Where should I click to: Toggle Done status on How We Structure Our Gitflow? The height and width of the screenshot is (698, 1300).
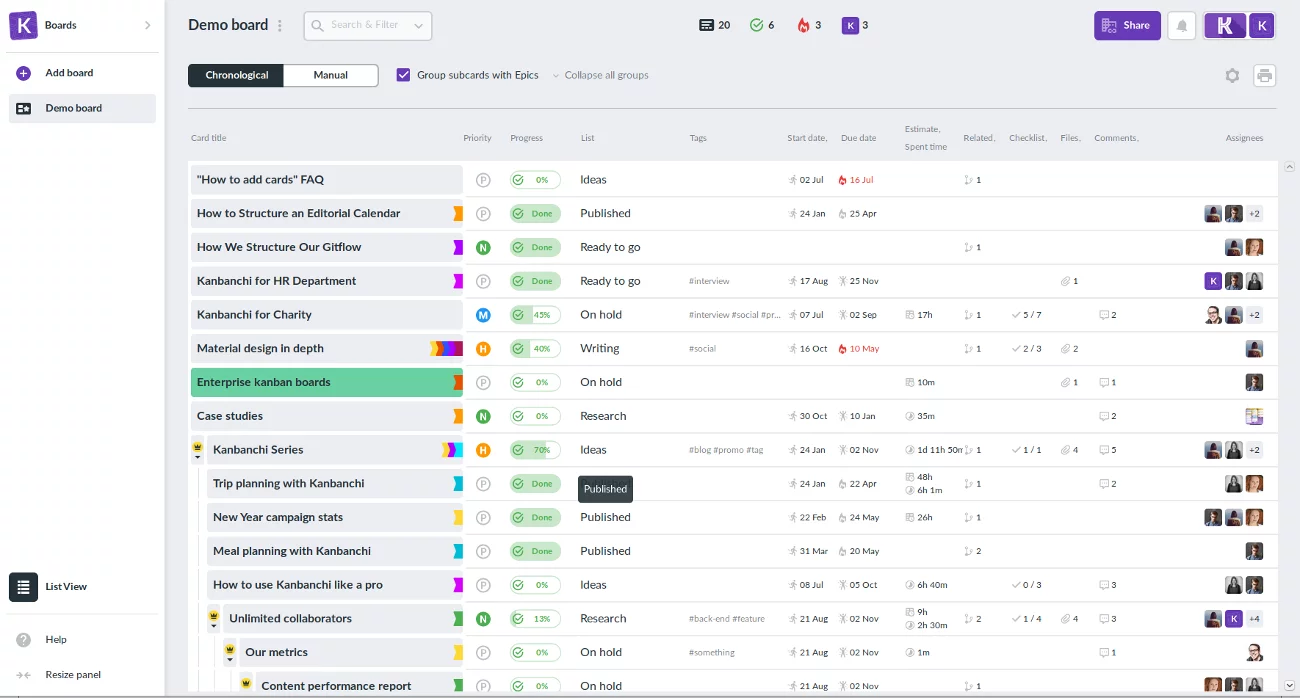(x=535, y=247)
